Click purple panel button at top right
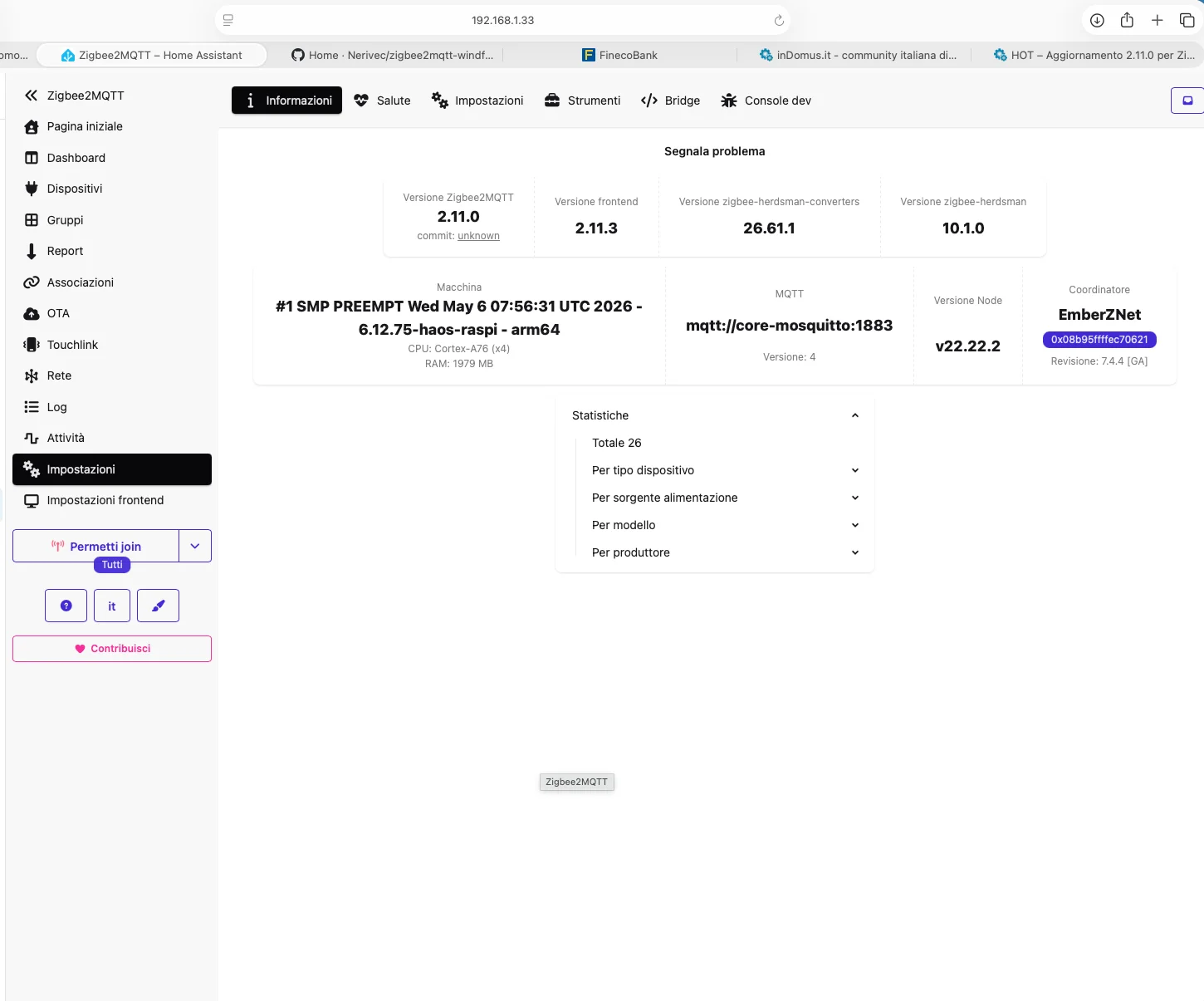1204x1001 pixels. [1187, 101]
